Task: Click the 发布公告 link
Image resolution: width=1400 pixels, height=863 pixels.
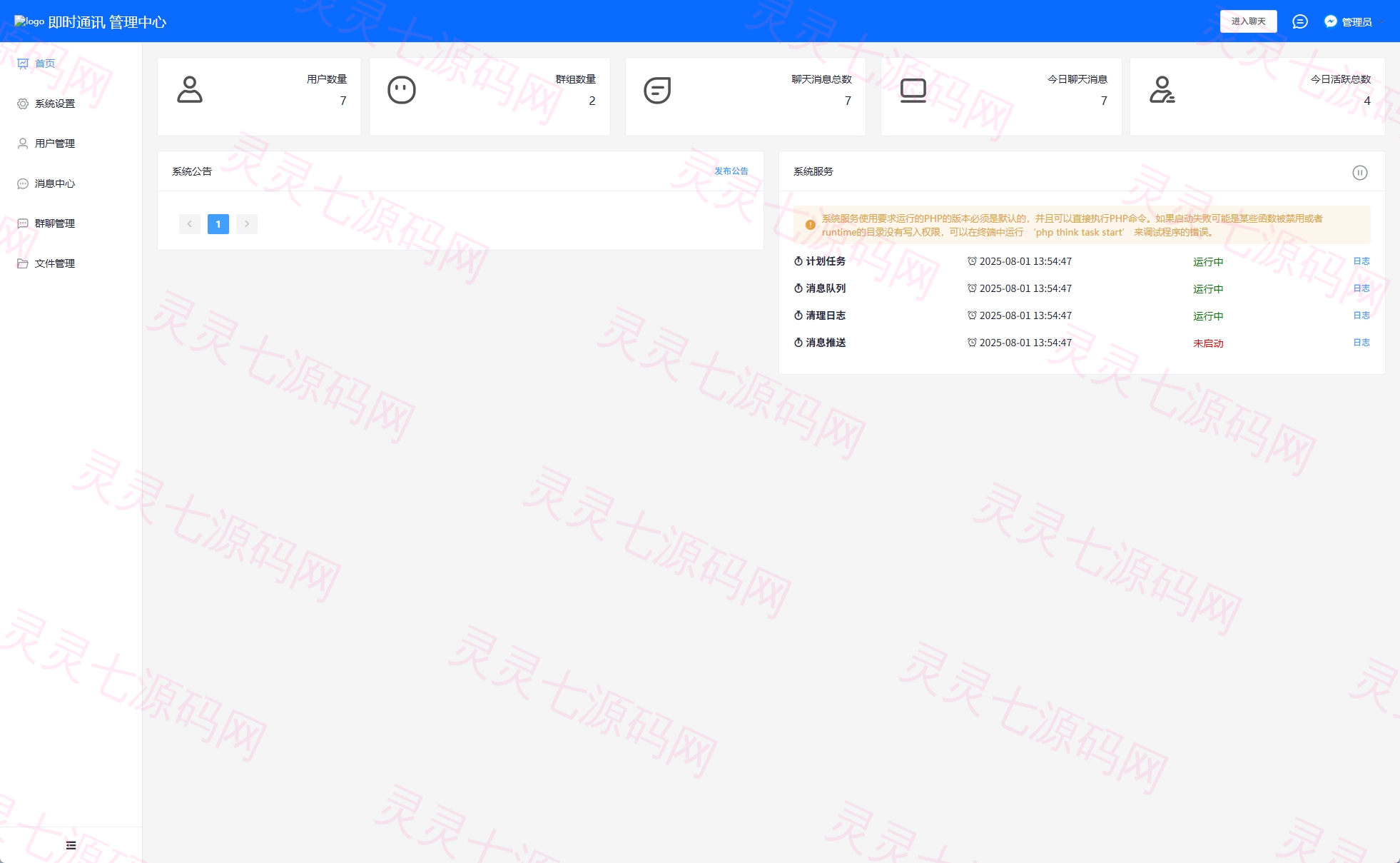Action: pos(731,171)
